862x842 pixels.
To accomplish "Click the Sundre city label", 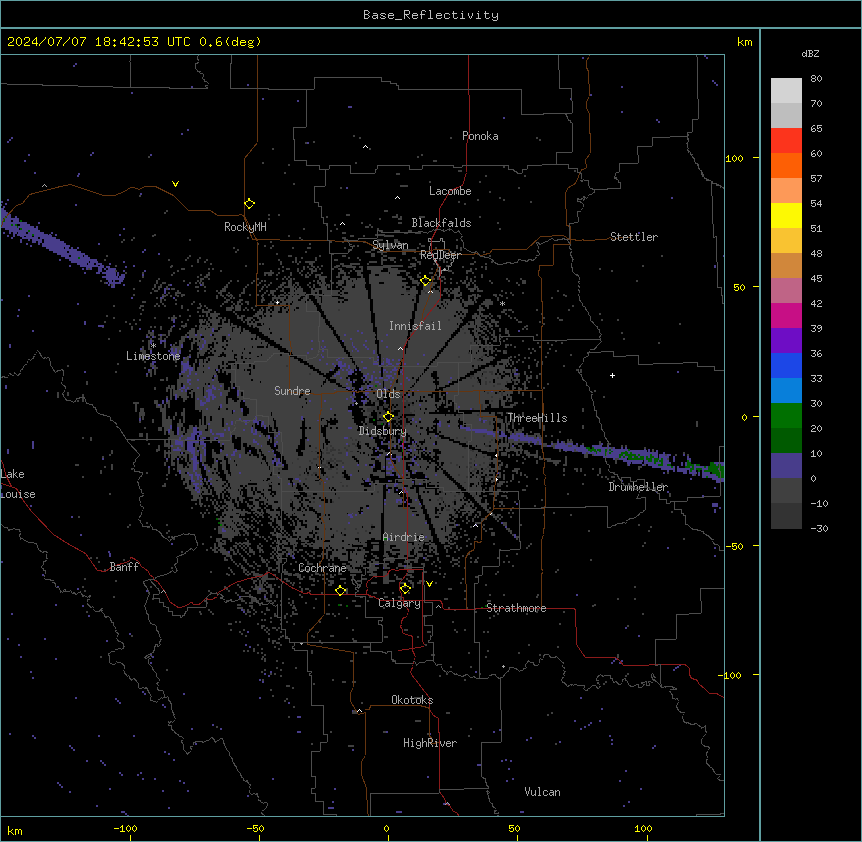I will (292, 391).
